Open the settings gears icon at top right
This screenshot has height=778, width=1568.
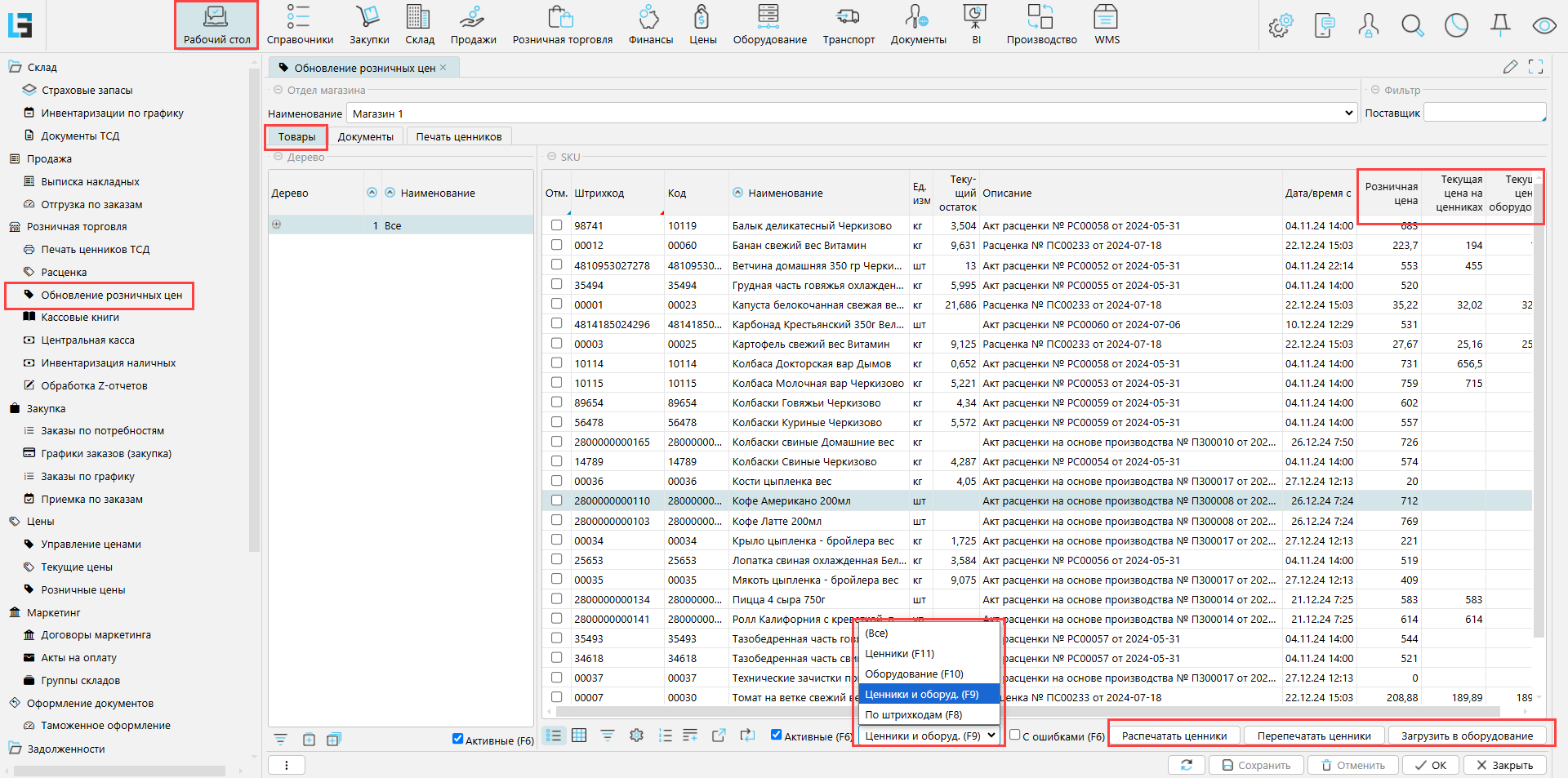click(1280, 26)
